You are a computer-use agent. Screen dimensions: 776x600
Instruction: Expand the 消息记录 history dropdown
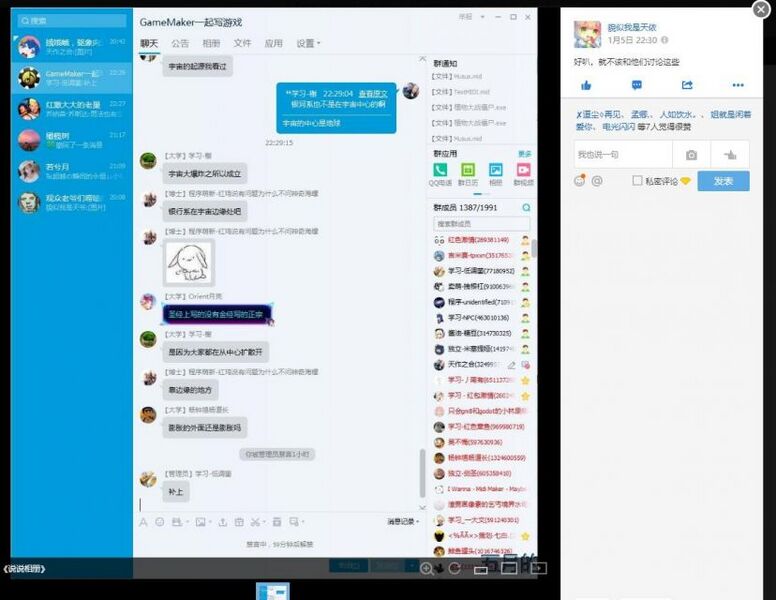[x=403, y=522]
